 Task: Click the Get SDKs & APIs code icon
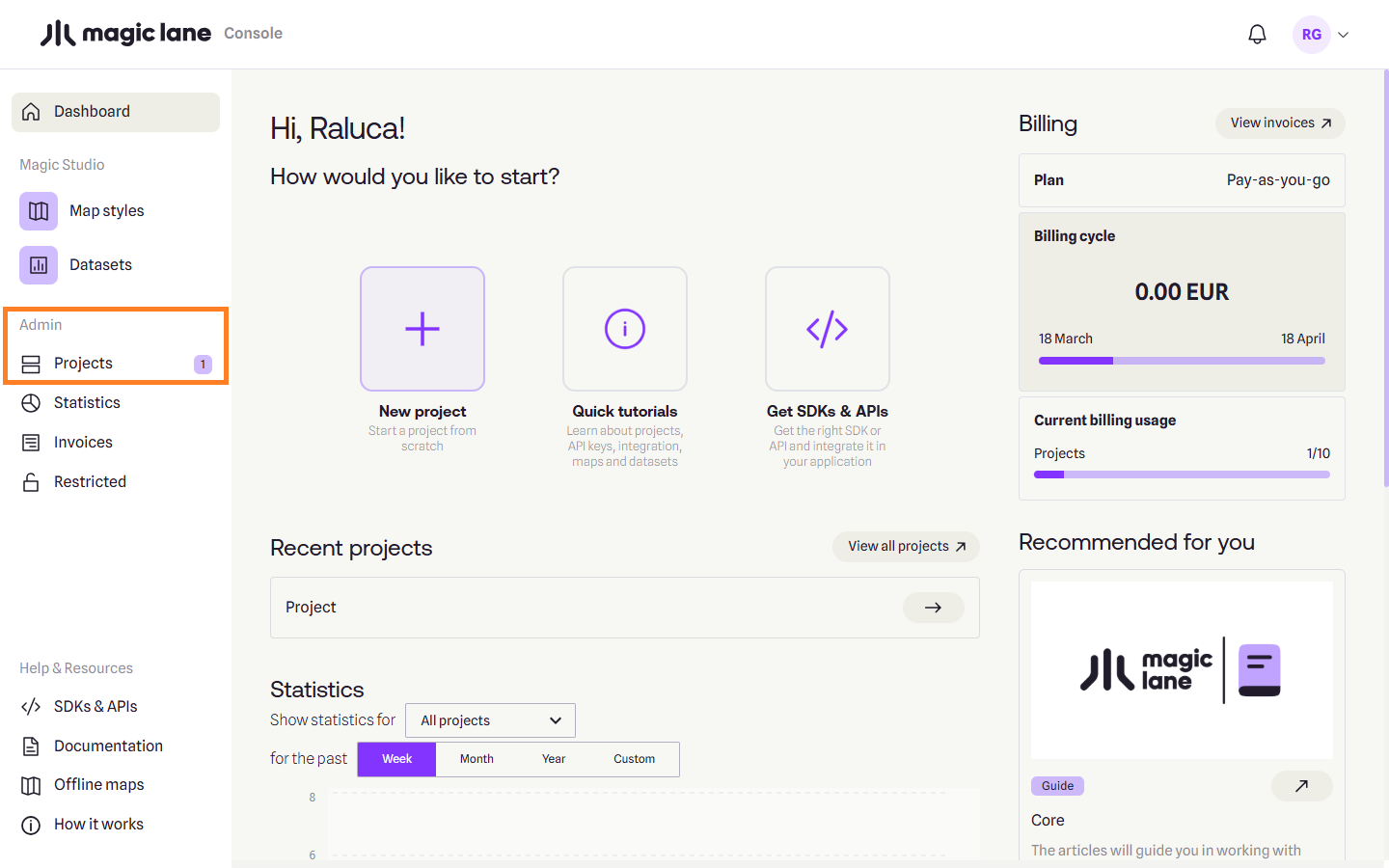click(828, 329)
